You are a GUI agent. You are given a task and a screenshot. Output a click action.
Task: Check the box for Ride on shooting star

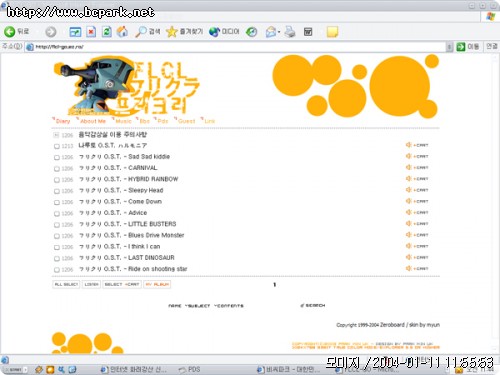(x=57, y=270)
